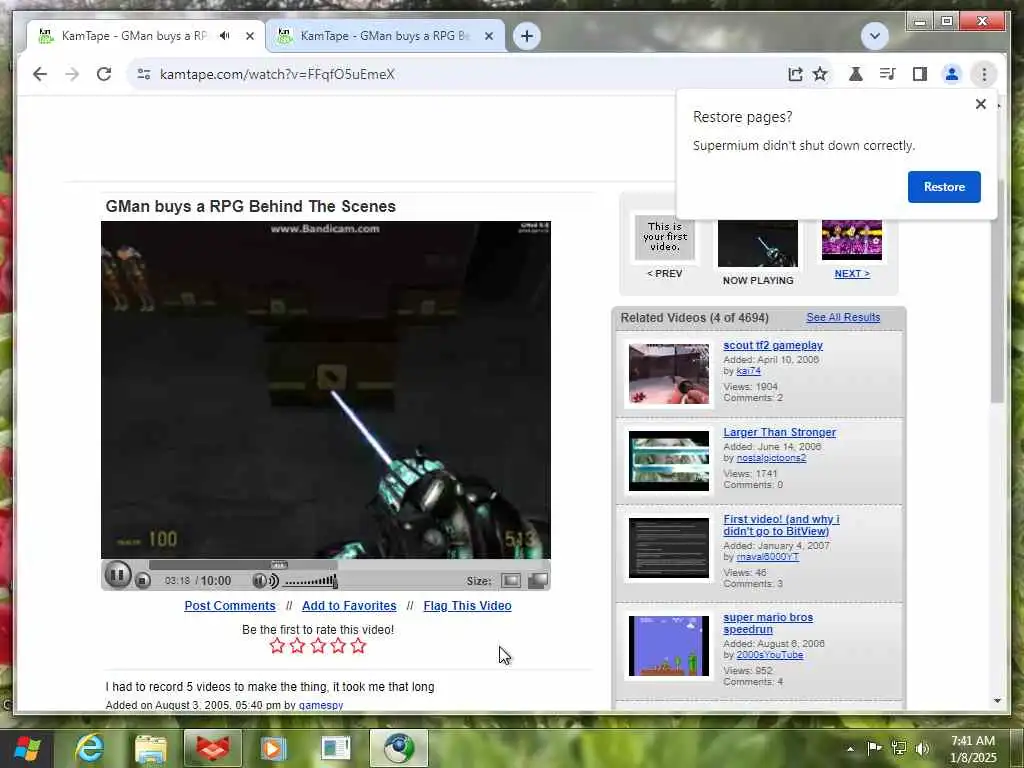
Task: Launch Internet Explorer from taskbar
Action: point(89,748)
